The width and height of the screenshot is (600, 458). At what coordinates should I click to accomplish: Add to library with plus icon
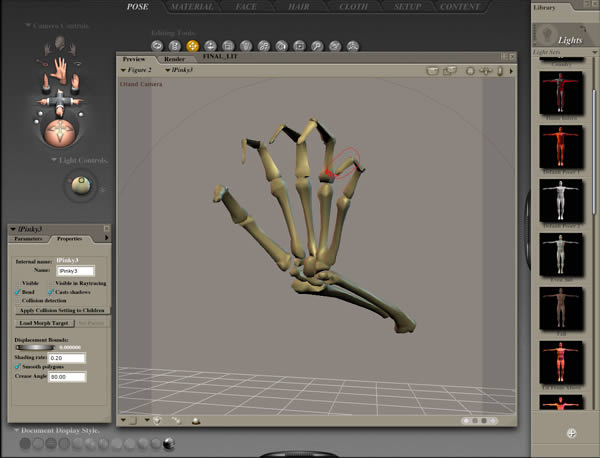(x=571, y=433)
